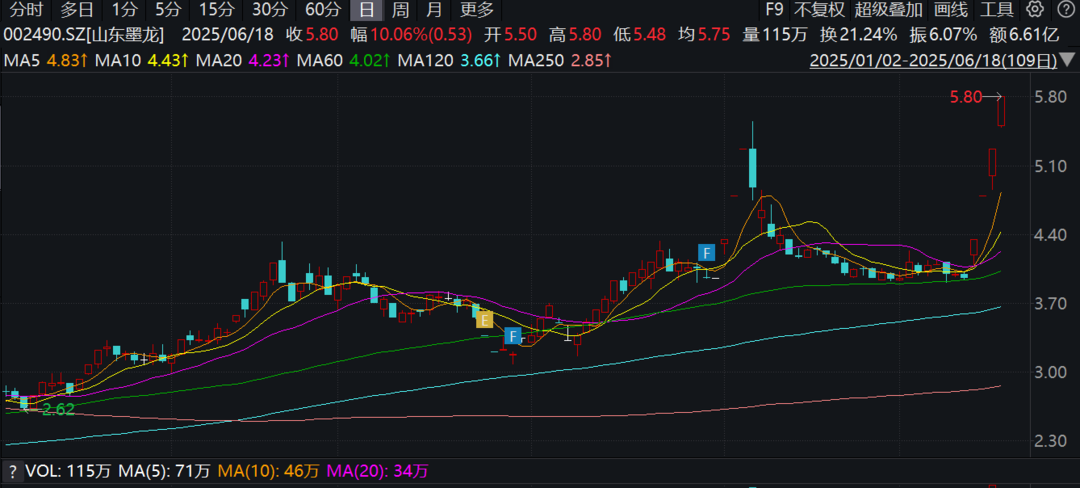This screenshot has width=1080, height=488.
Task: Select the 周 weekly period tab
Action: pos(400,11)
